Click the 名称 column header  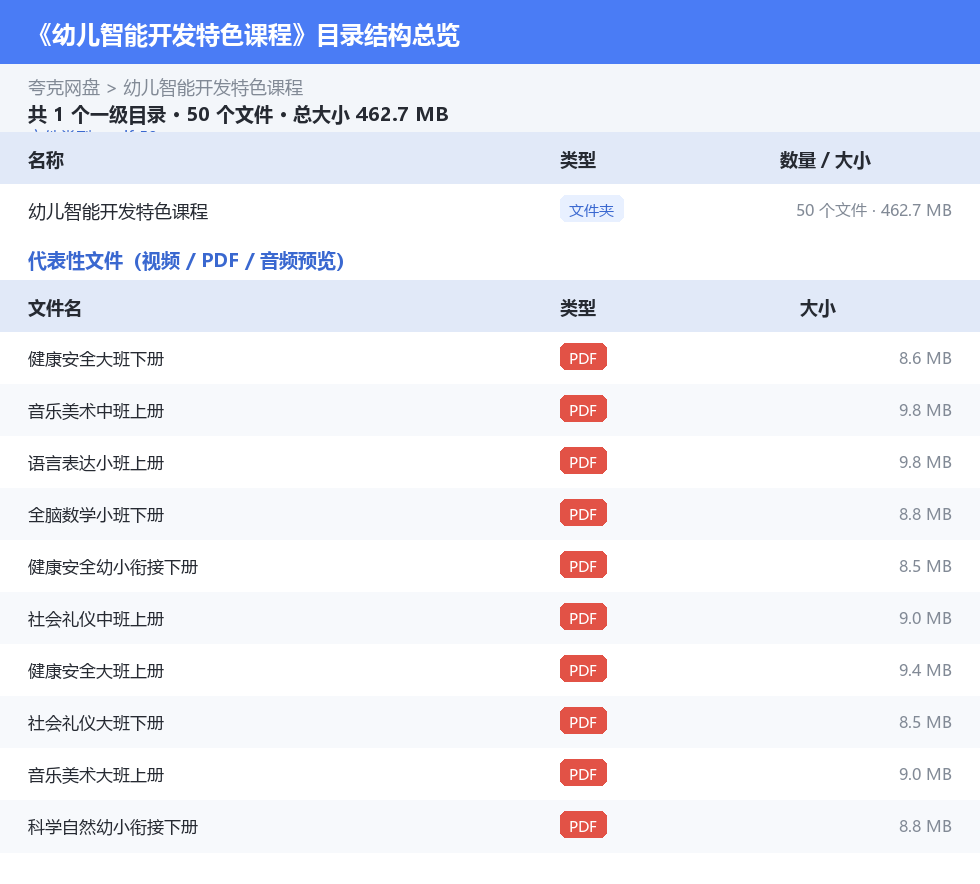pyautogui.click(x=46, y=160)
